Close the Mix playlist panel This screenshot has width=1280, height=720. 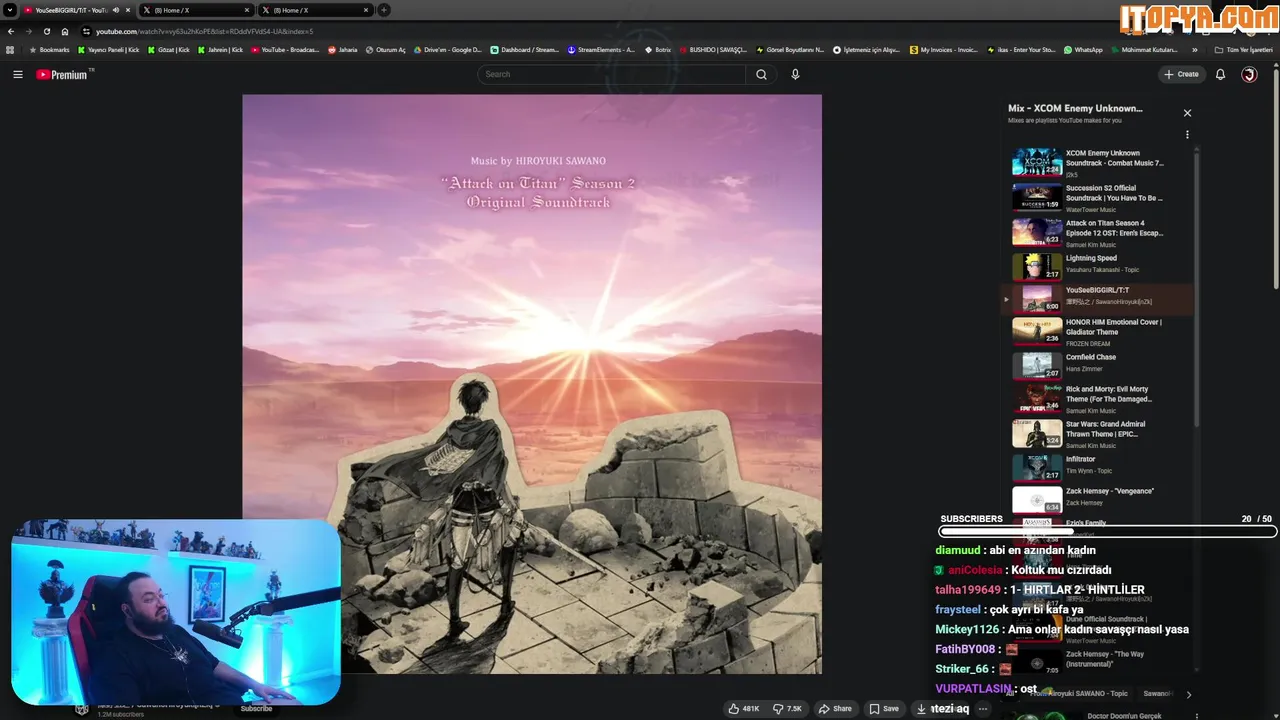coord(1187,113)
